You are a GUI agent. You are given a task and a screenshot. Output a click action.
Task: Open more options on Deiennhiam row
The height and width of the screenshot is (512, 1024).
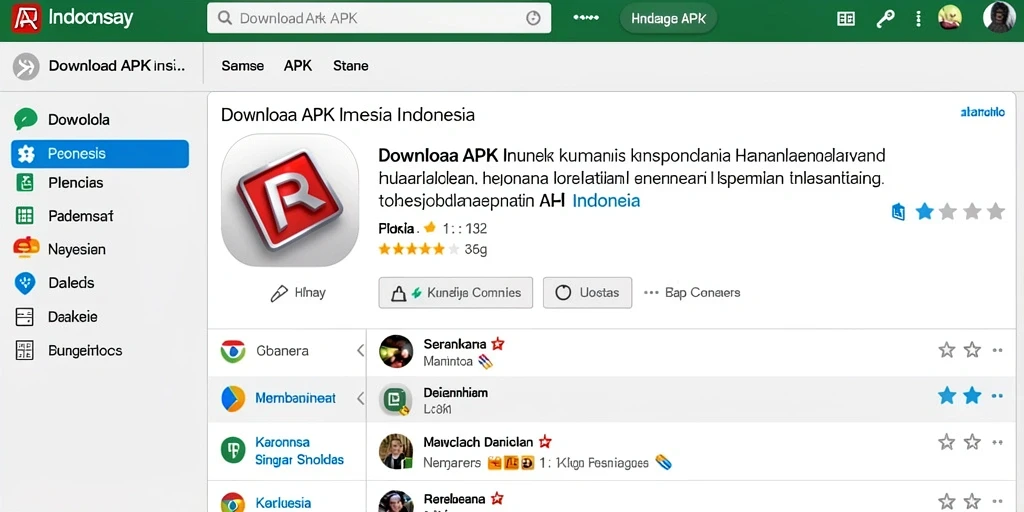point(997,396)
